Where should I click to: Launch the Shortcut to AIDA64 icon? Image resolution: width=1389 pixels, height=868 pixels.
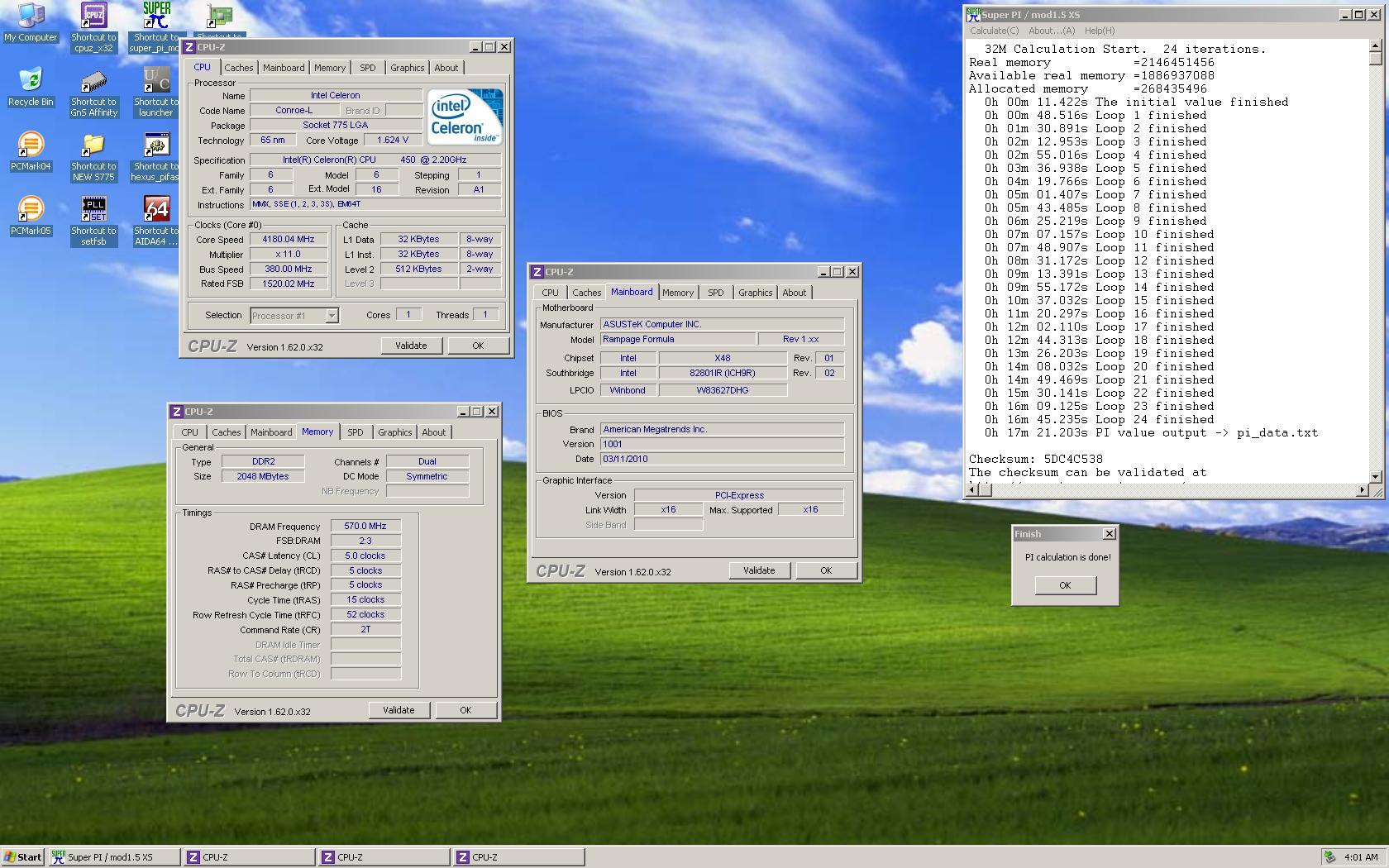tap(156, 221)
